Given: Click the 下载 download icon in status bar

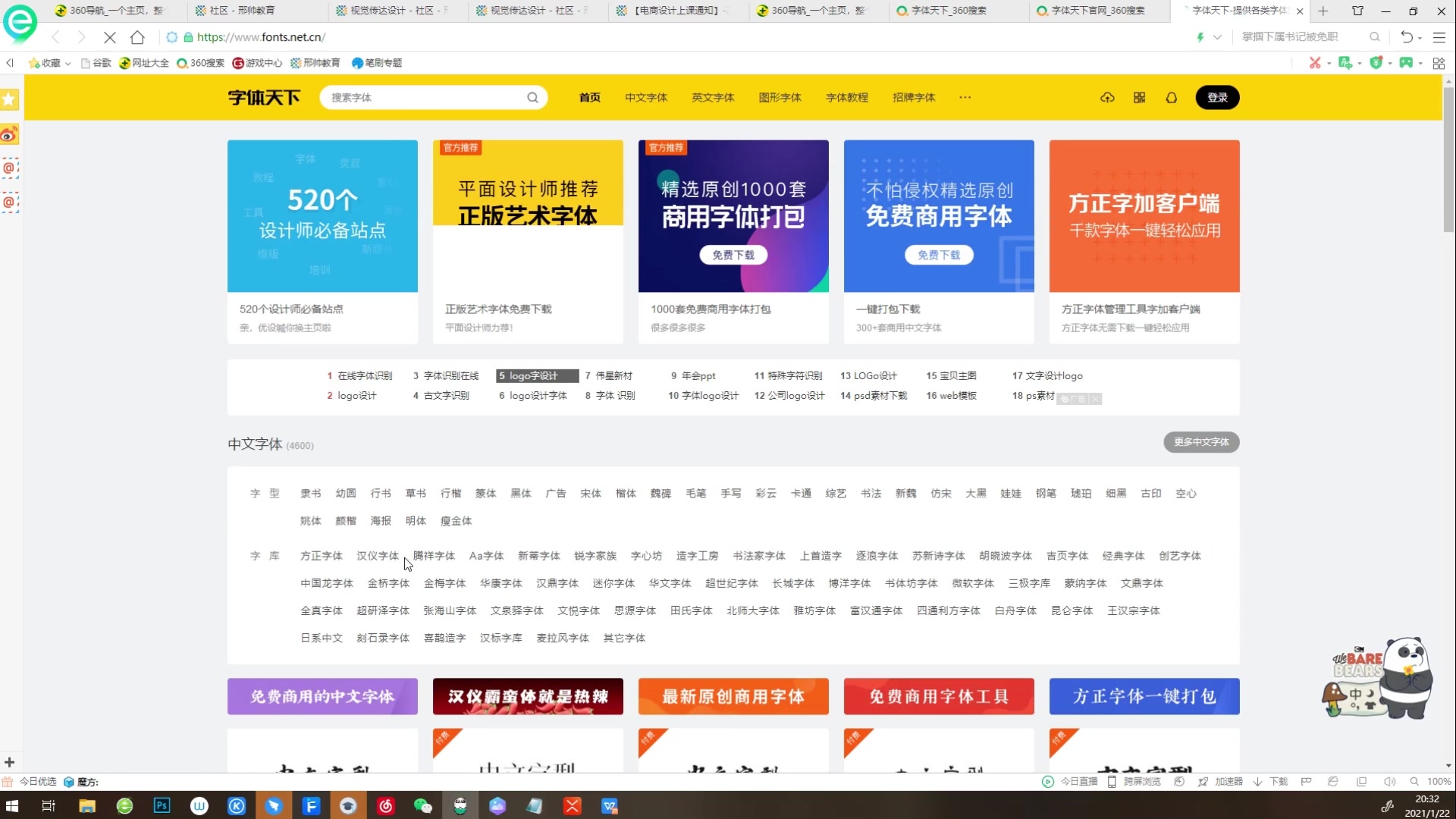Looking at the screenshot, I should click(x=1271, y=781).
